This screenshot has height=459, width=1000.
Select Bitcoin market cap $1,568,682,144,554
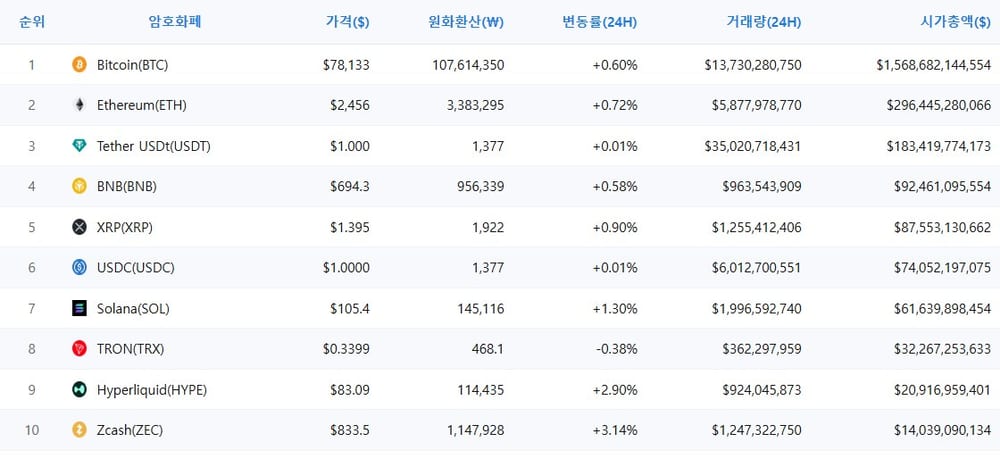934,65
